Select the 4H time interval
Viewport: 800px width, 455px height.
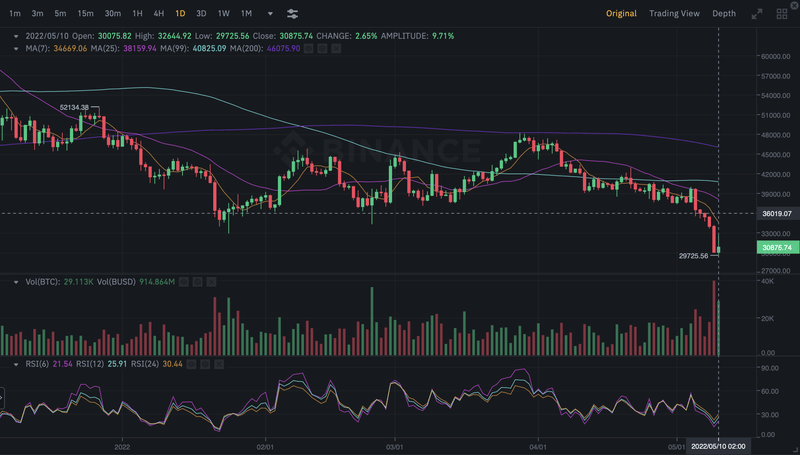tap(158, 14)
